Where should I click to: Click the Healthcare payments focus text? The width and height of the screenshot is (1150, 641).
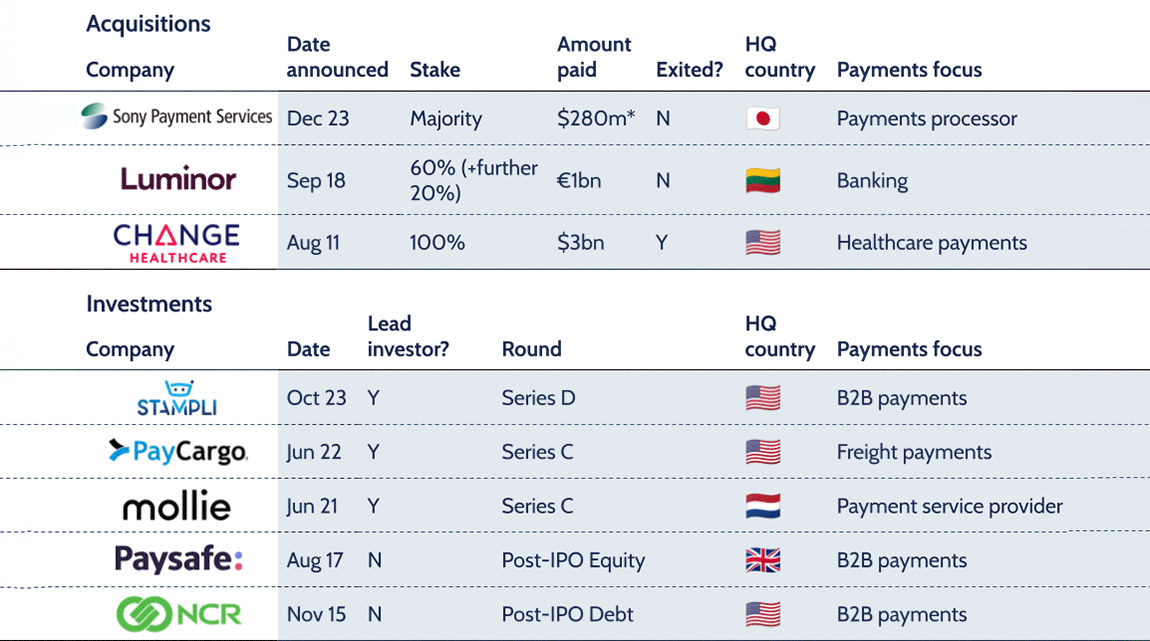point(931,243)
